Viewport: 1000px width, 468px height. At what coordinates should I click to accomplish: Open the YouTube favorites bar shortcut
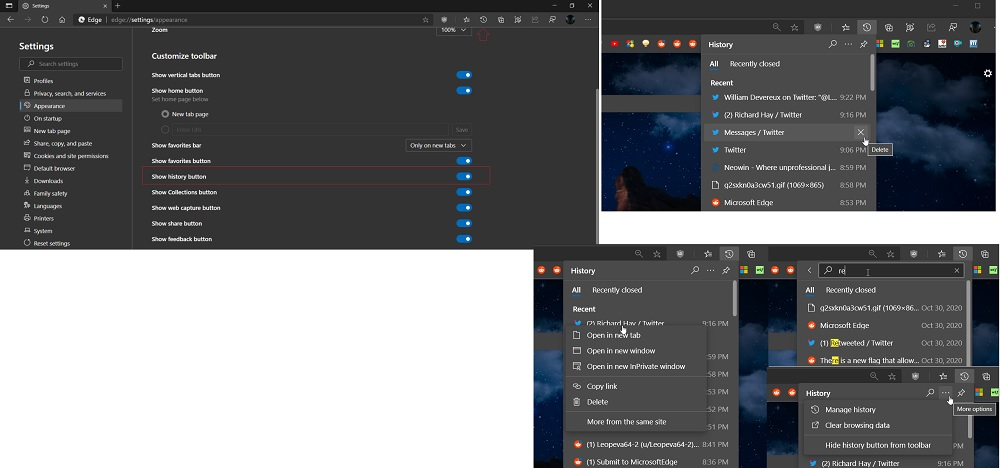coord(614,44)
